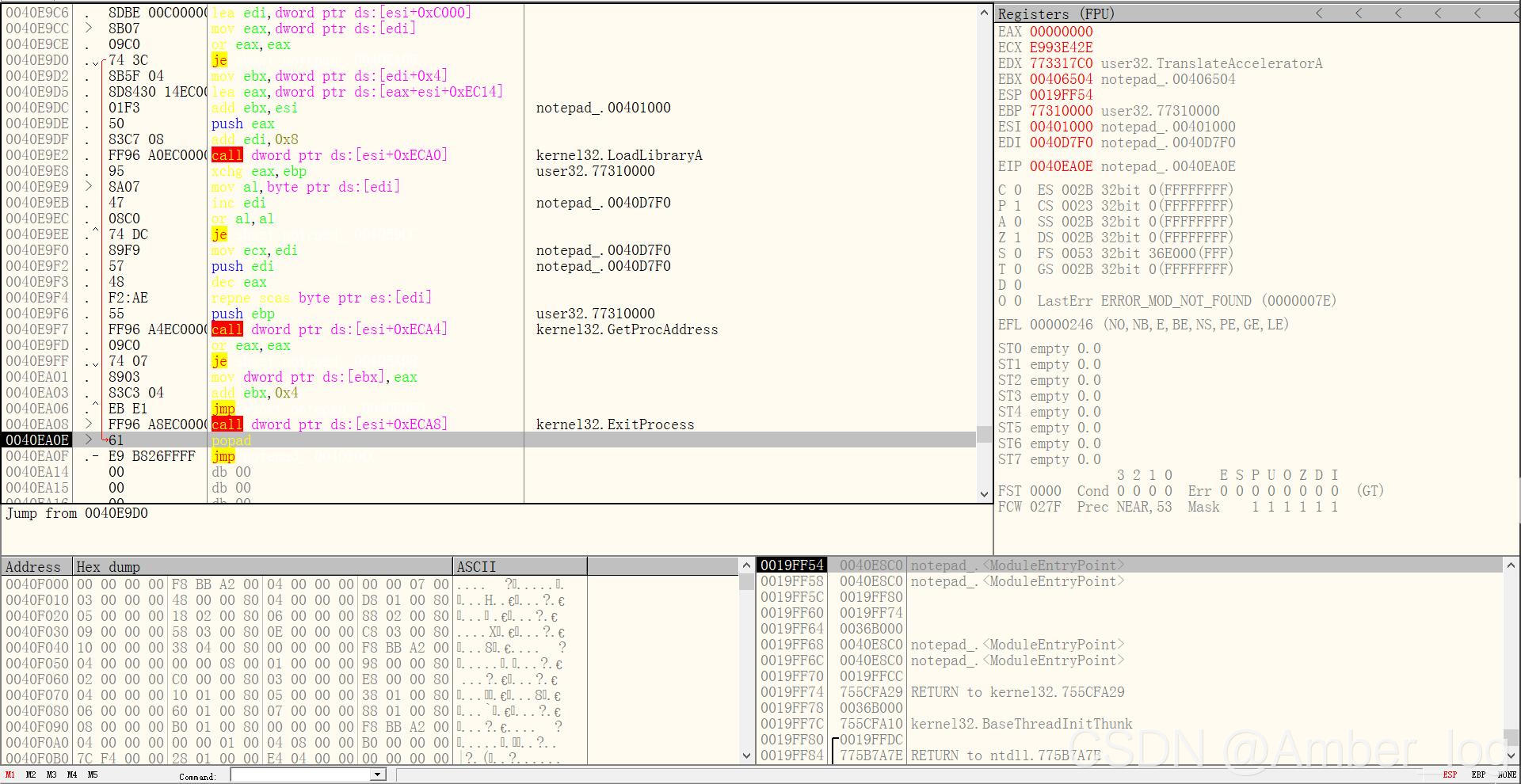Toggle the D direction flag bit
This screenshot has height=784, width=1521.
point(1018,285)
